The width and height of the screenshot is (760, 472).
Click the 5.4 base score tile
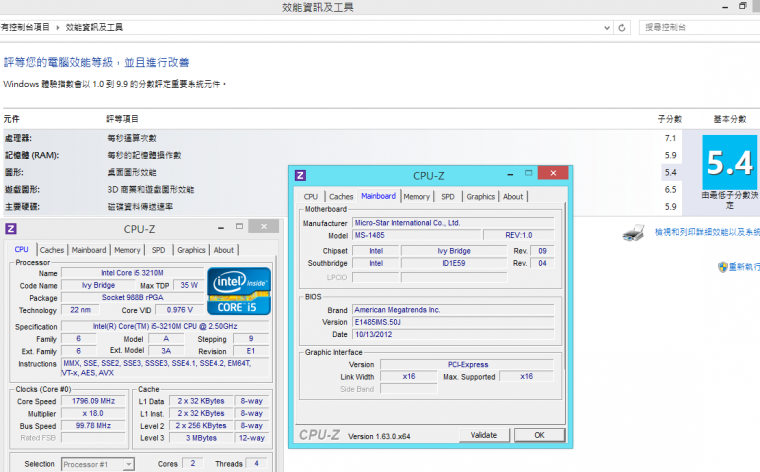pyautogui.click(x=729, y=162)
